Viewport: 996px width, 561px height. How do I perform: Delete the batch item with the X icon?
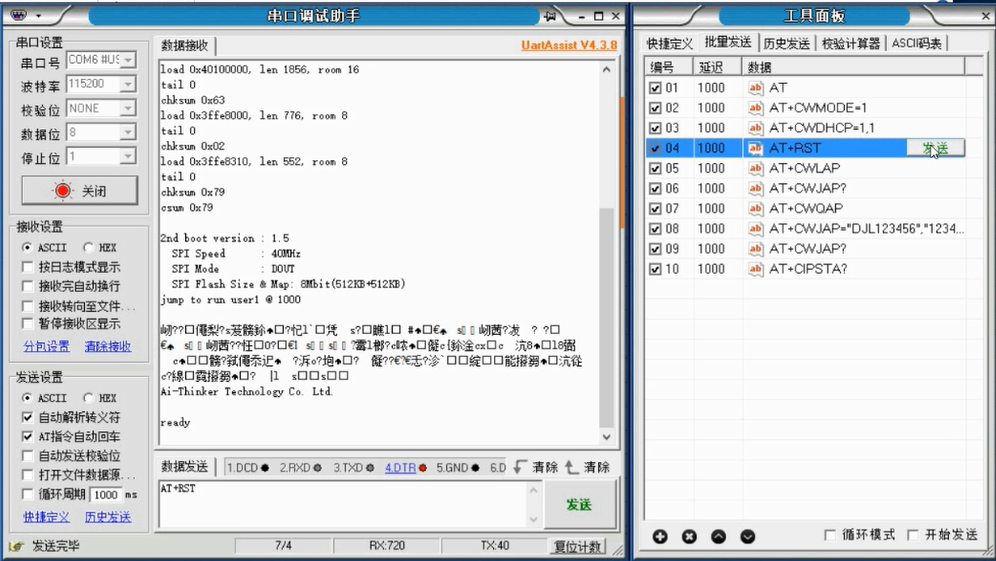click(x=689, y=537)
